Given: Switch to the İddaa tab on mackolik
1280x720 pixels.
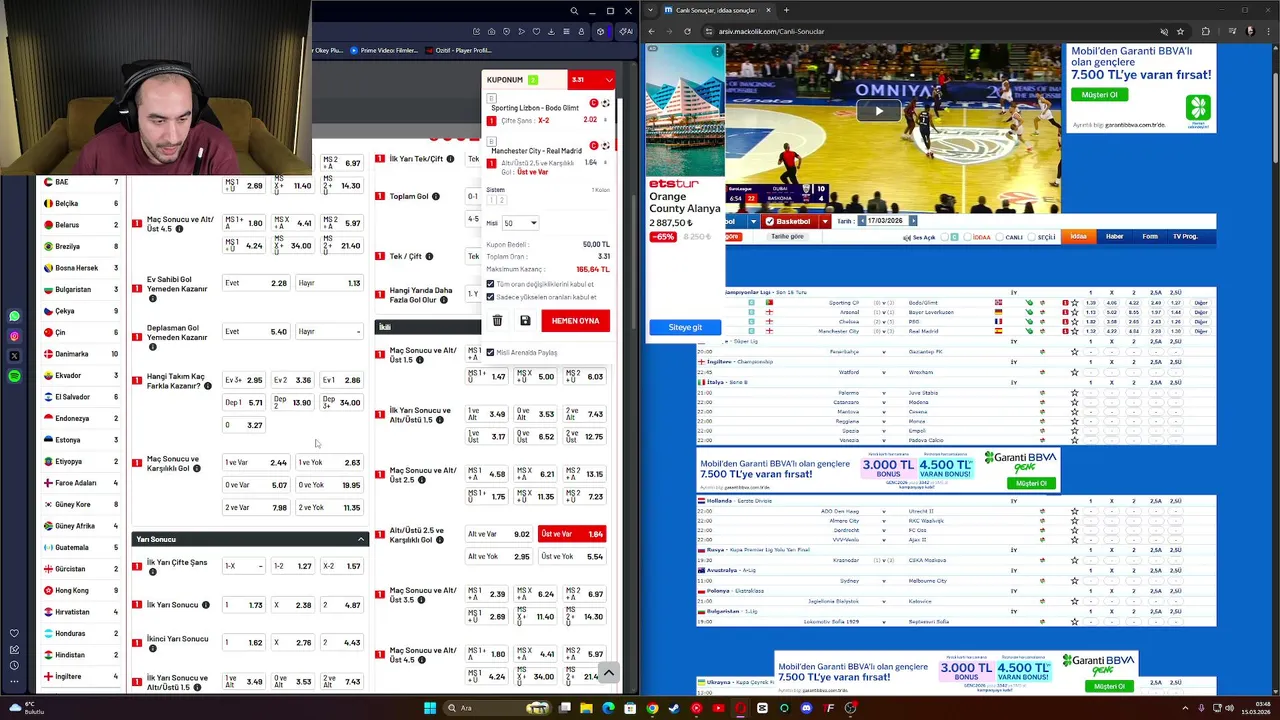Looking at the screenshot, I should coord(1078,236).
